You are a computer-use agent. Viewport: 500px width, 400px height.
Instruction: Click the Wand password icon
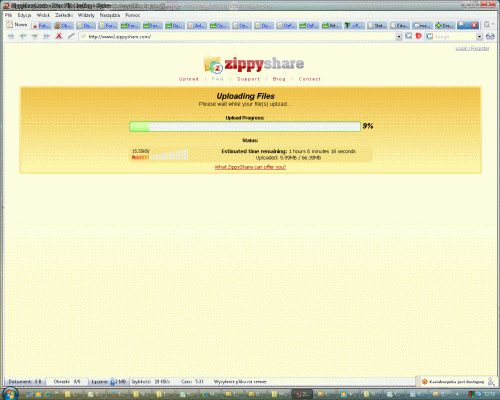[71, 36]
